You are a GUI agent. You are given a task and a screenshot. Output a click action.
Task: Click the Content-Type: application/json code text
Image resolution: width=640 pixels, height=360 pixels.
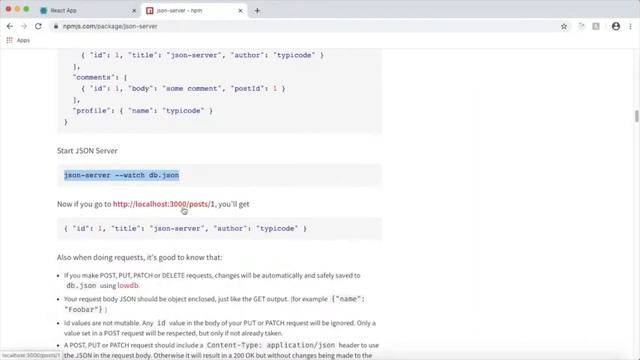[271, 345]
